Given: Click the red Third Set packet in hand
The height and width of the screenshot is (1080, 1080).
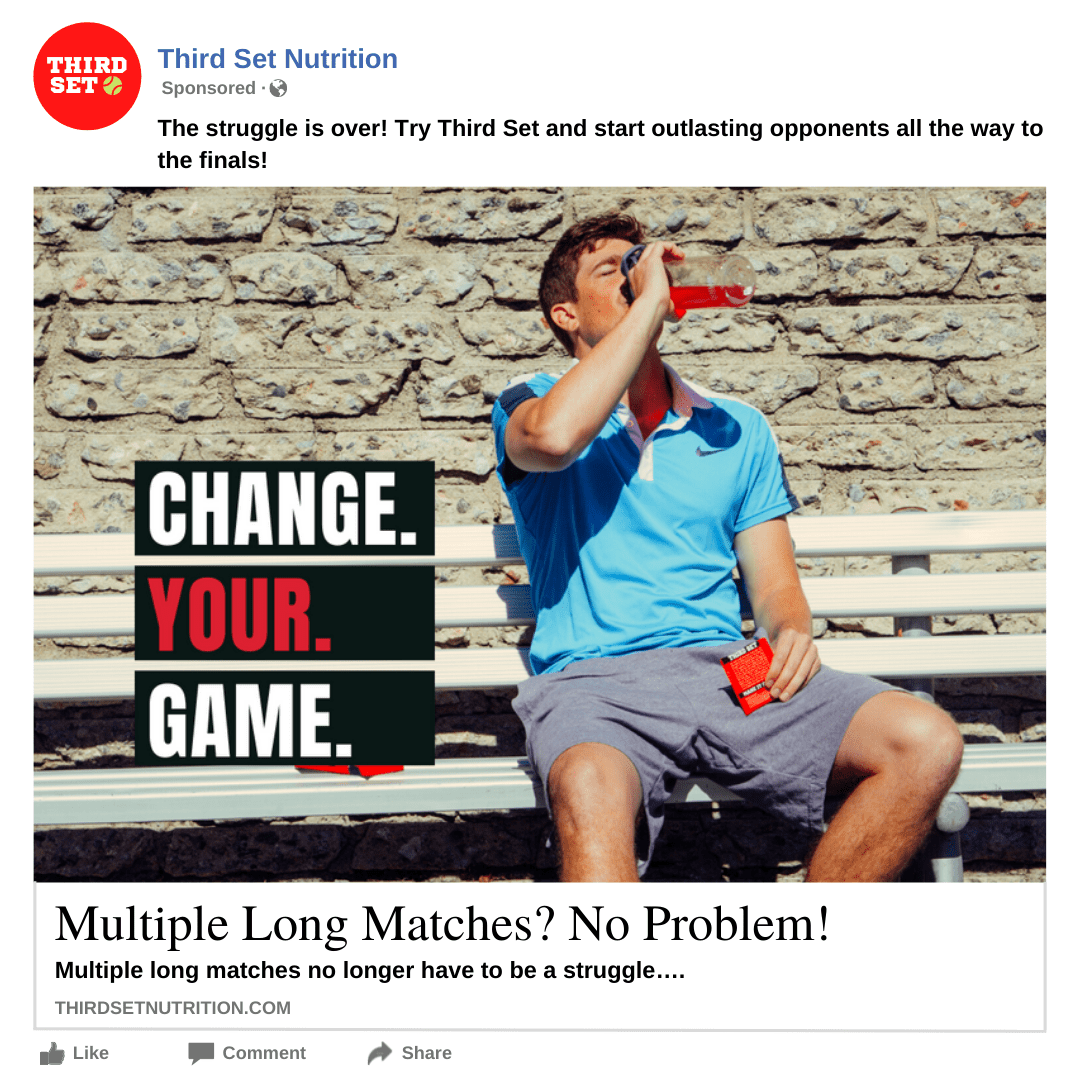Looking at the screenshot, I should [748, 676].
